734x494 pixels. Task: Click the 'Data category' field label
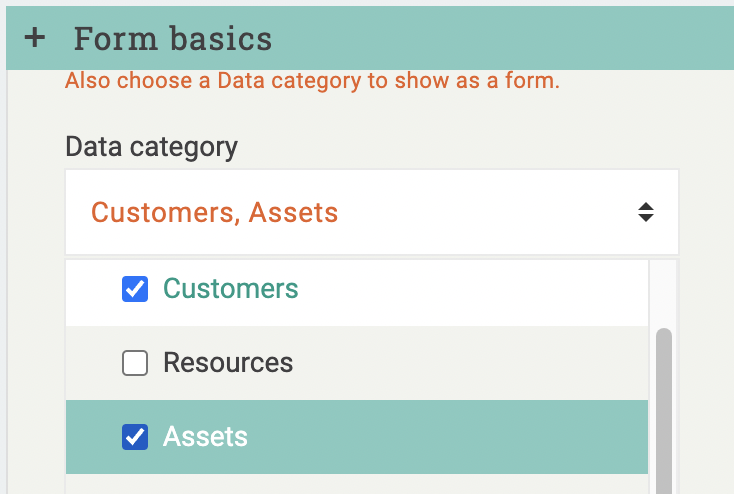coord(151,147)
